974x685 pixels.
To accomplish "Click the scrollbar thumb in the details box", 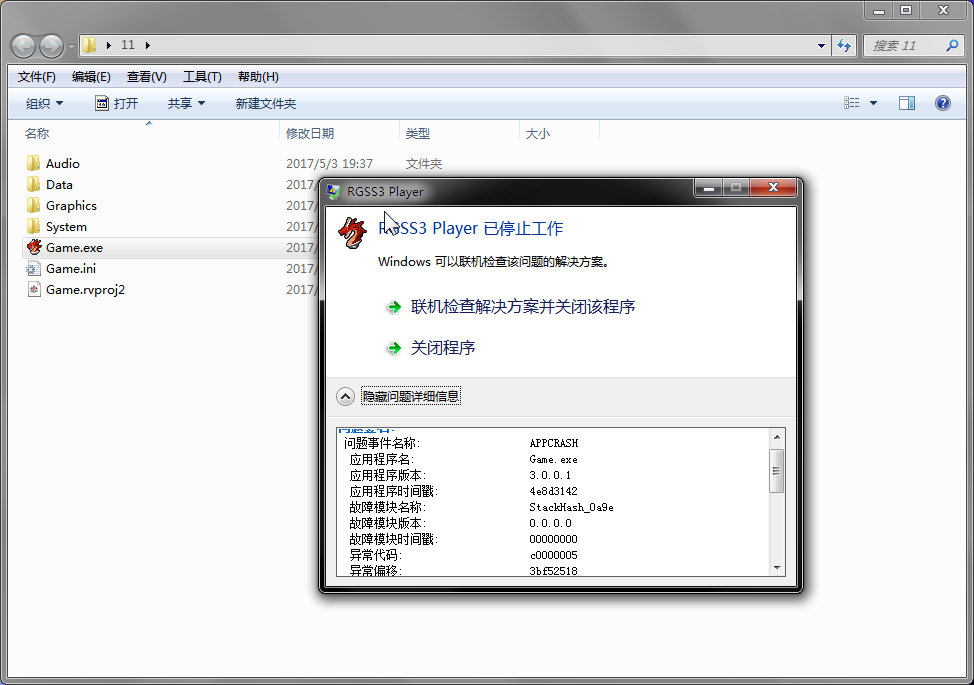I will click(776, 471).
